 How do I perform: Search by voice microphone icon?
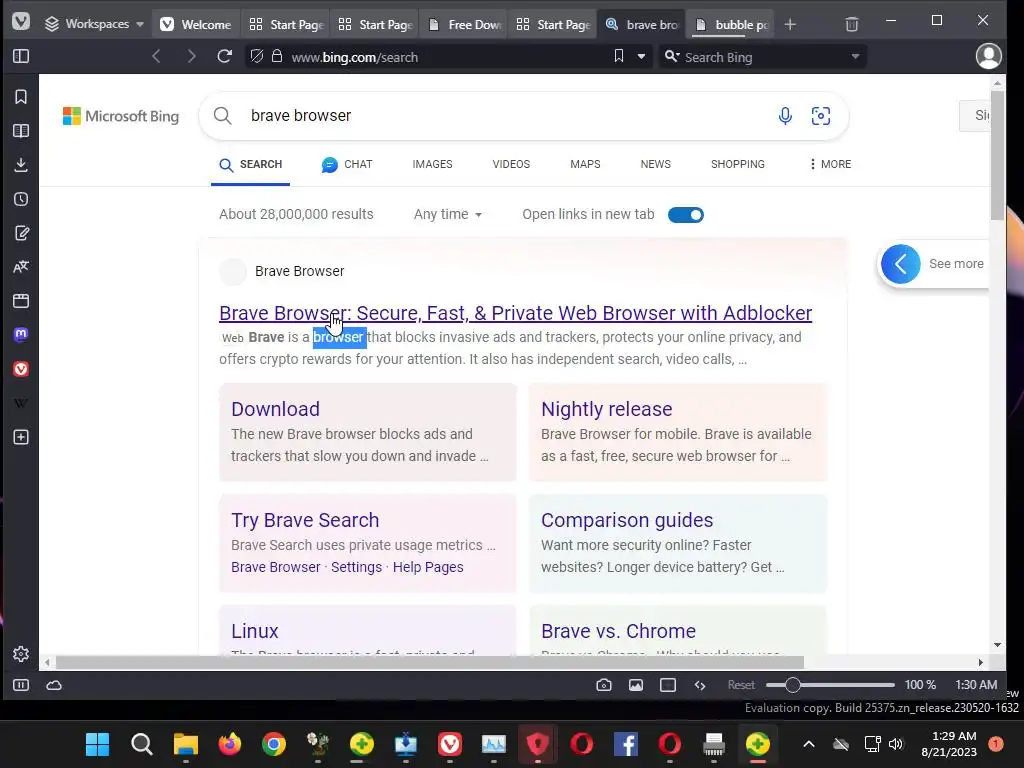pyautogui.click(x=785, y=116)
